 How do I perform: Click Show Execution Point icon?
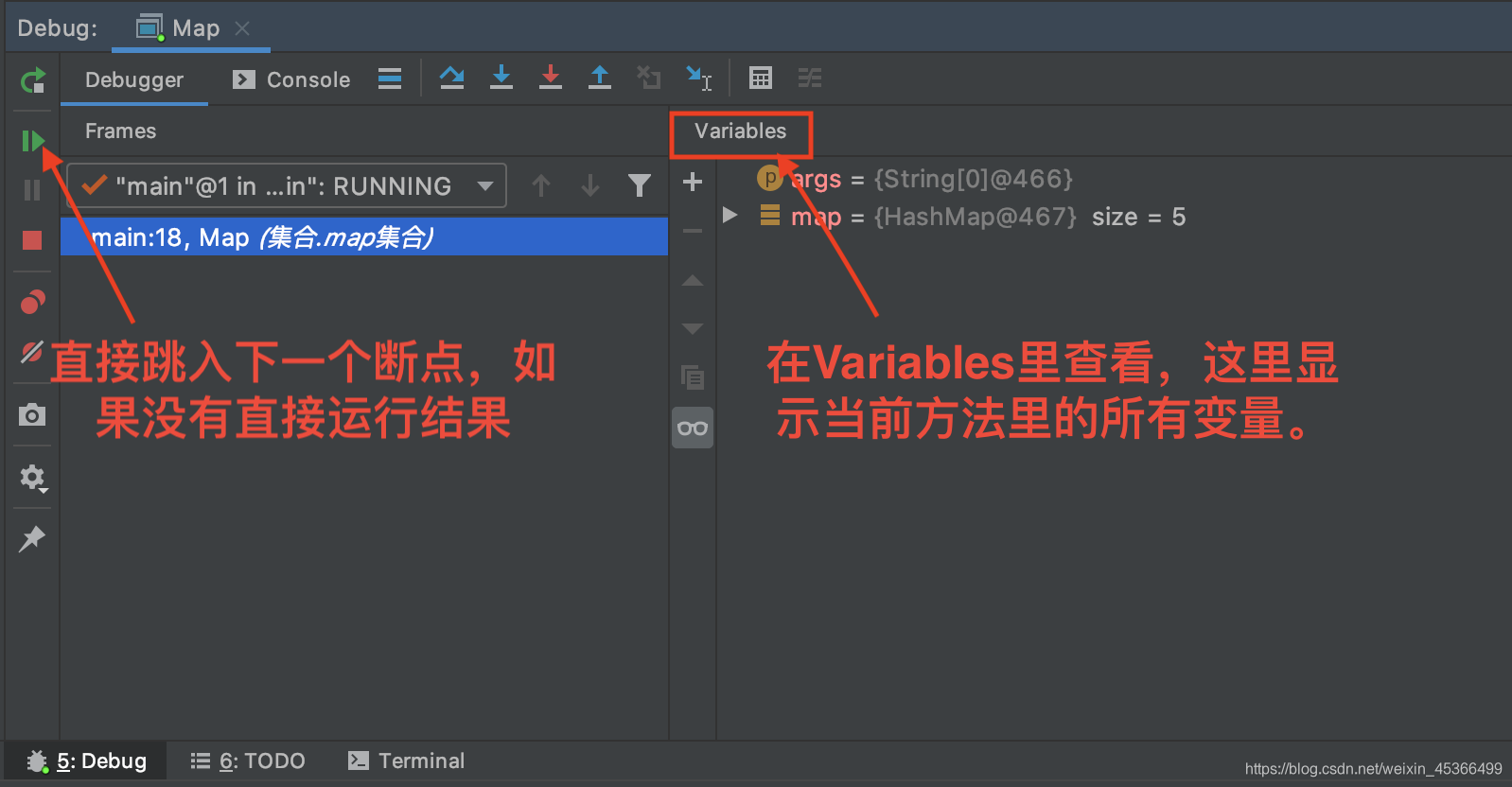coord(390,79)
